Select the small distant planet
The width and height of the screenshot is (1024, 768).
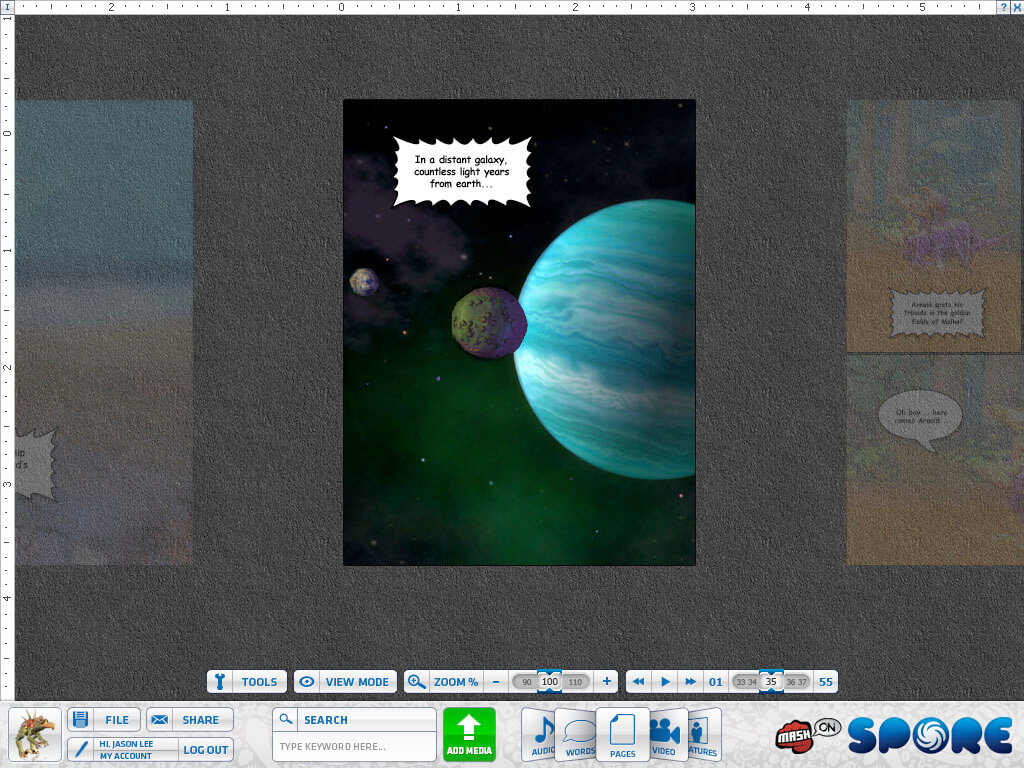[x=364, y=281]
